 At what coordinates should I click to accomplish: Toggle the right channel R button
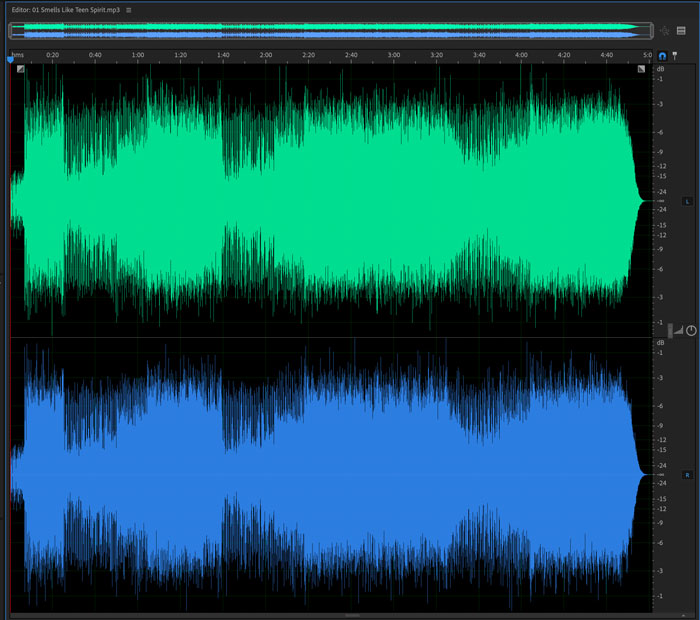687,475
